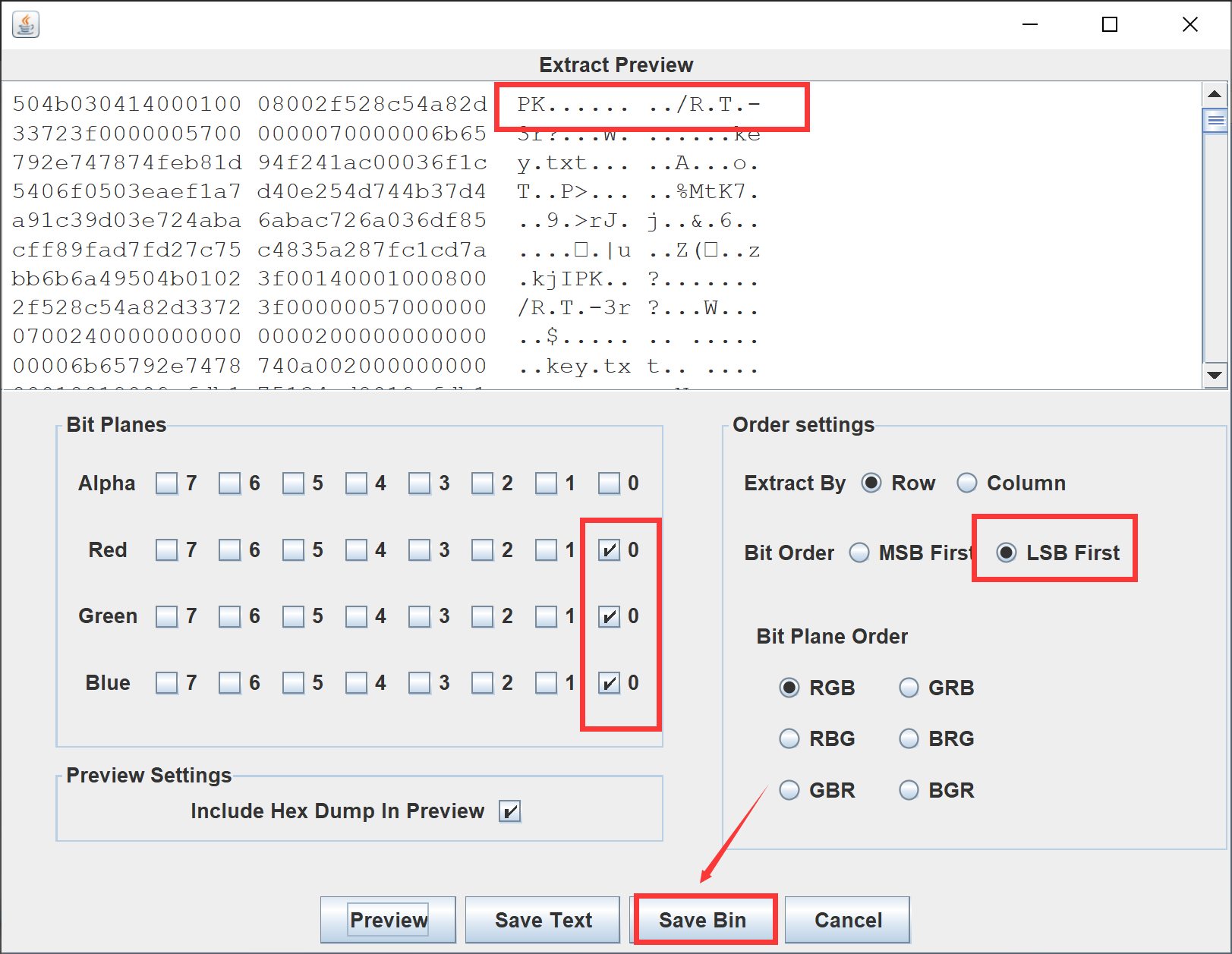Click hex line starting bb6b6a49504b0102

[x=386, y=279]
